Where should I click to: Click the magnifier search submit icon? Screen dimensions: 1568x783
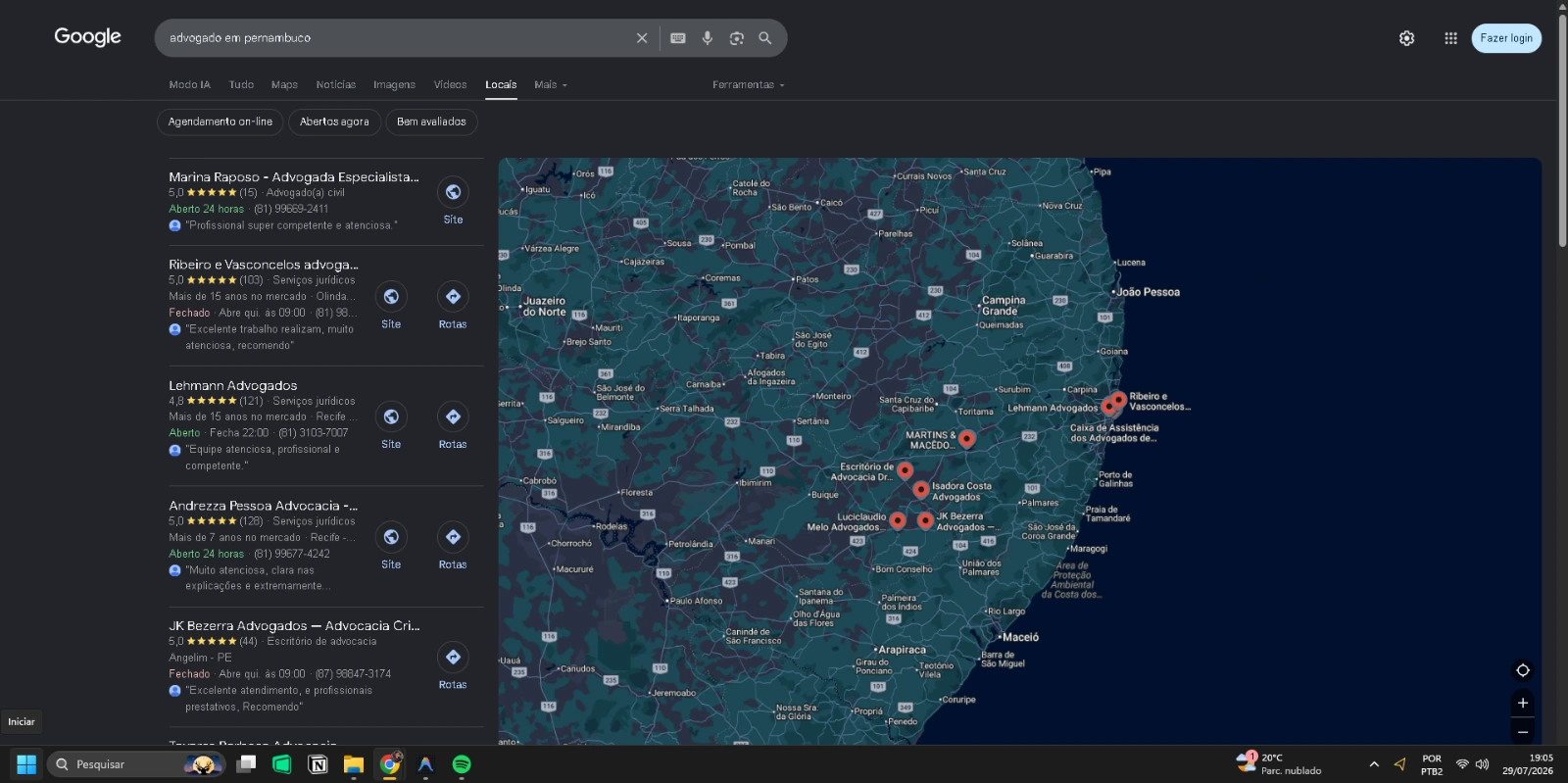765,38
